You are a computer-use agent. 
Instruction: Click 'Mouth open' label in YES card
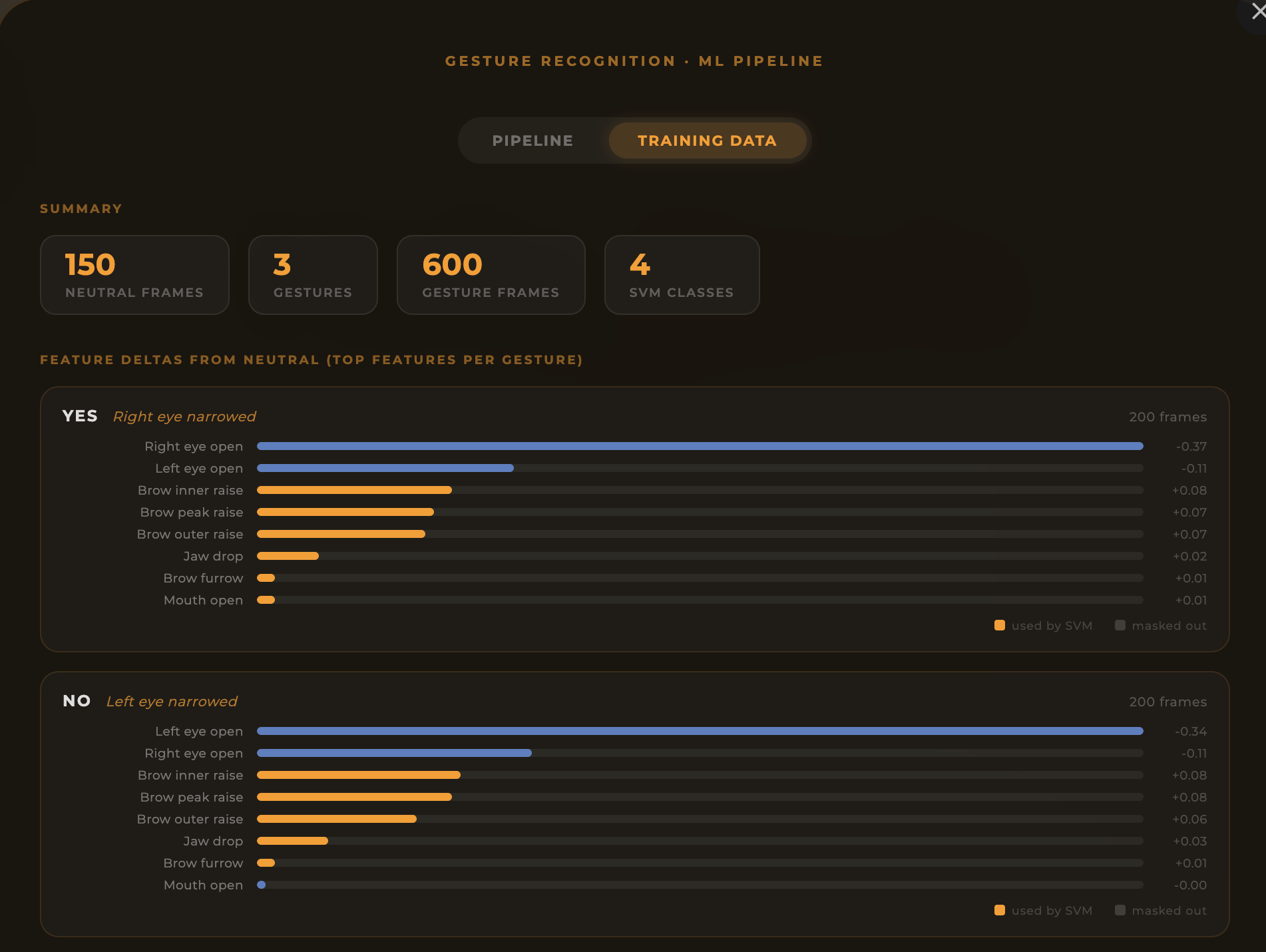pyautogui.click(x=204, y=600)
